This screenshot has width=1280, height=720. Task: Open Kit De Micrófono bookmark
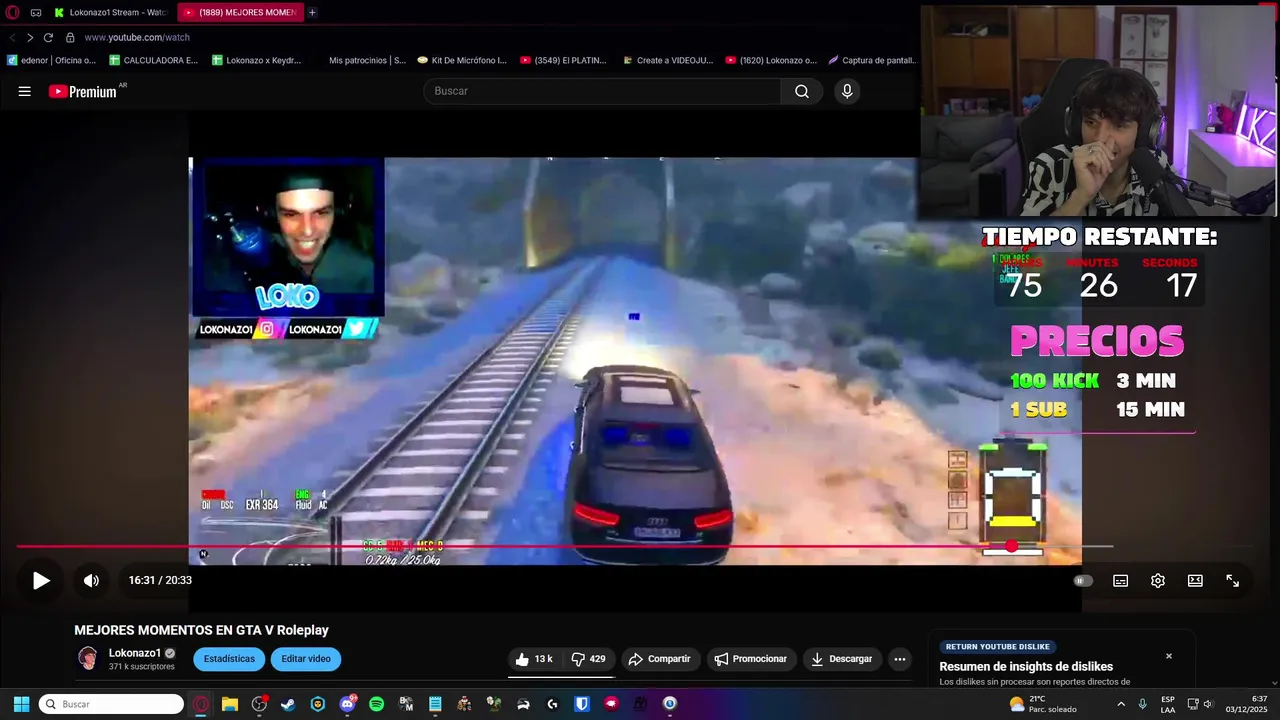coord(462,60)
